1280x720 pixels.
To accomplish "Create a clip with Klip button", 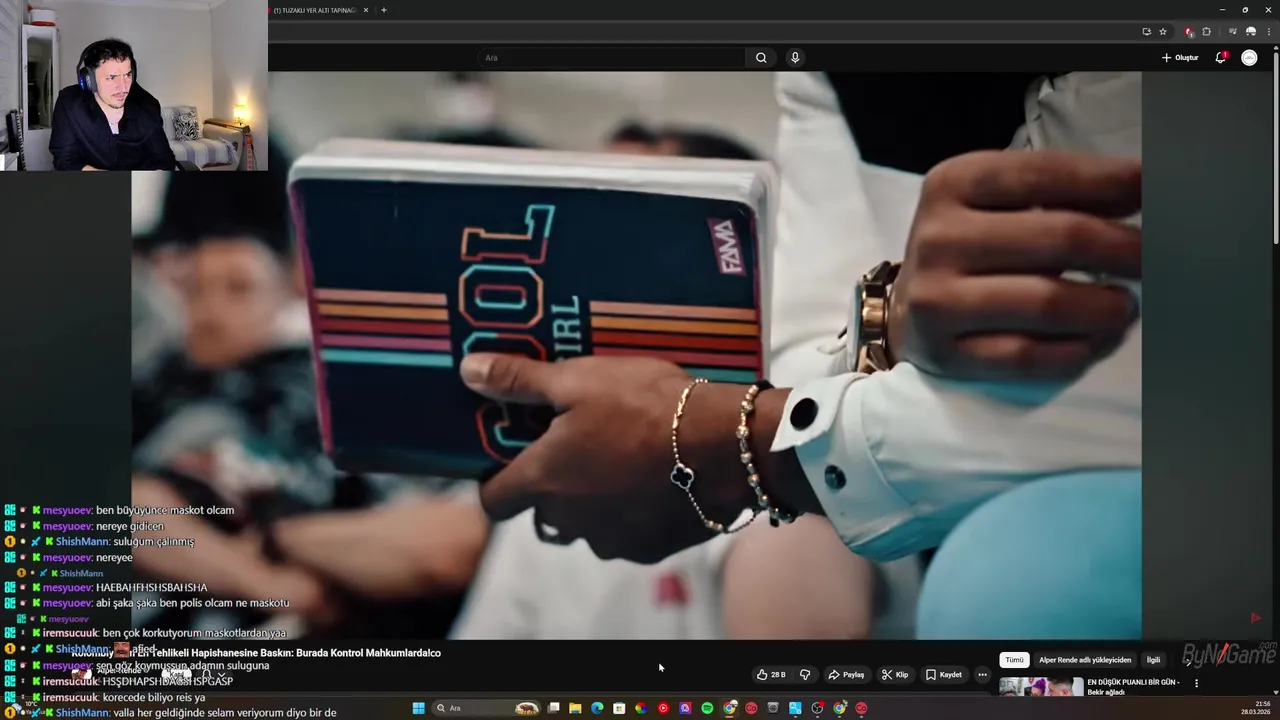I will 895,675.
